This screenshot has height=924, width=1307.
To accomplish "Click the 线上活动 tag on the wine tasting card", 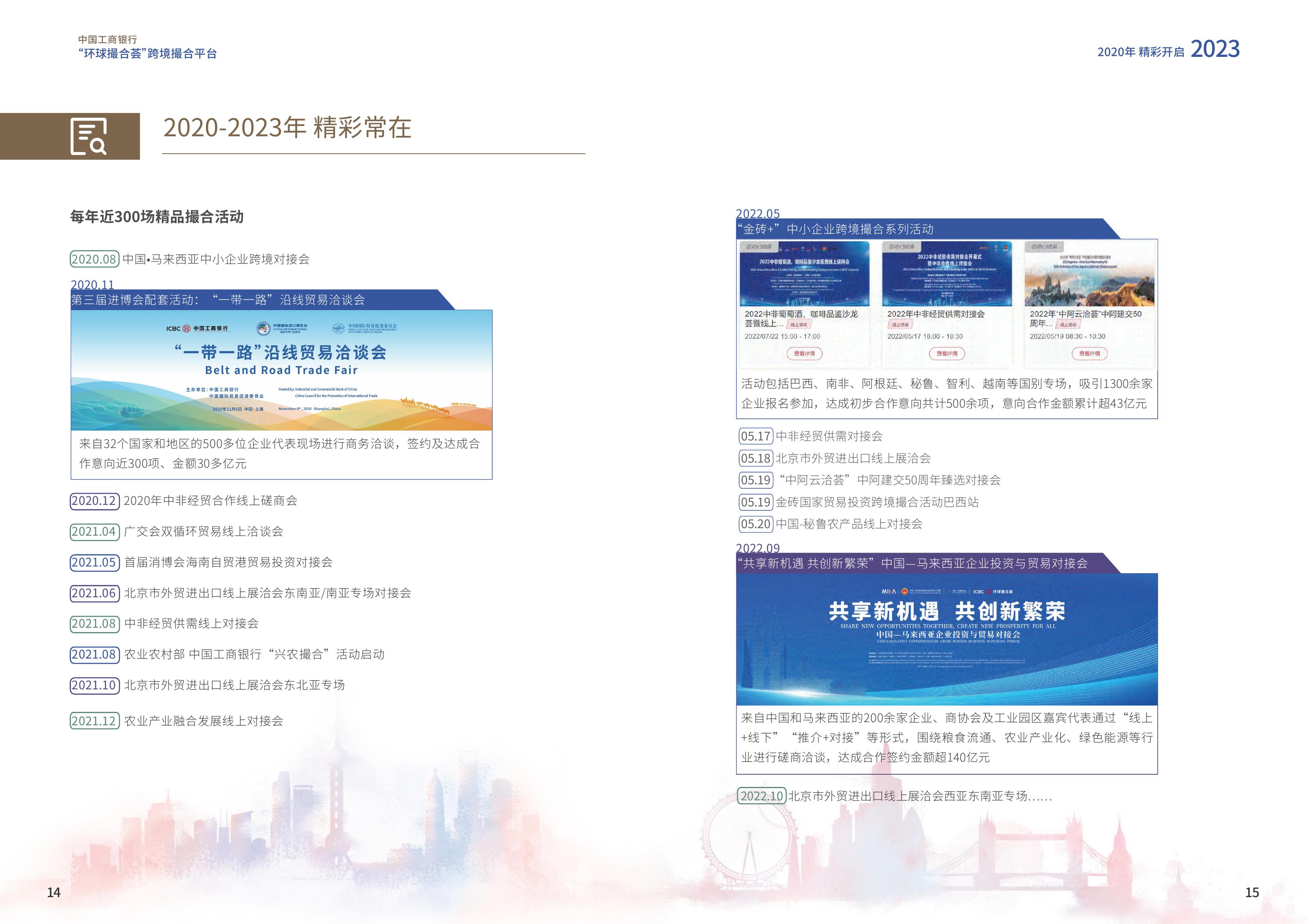I will pyautogui.click(x=799, y=324).
